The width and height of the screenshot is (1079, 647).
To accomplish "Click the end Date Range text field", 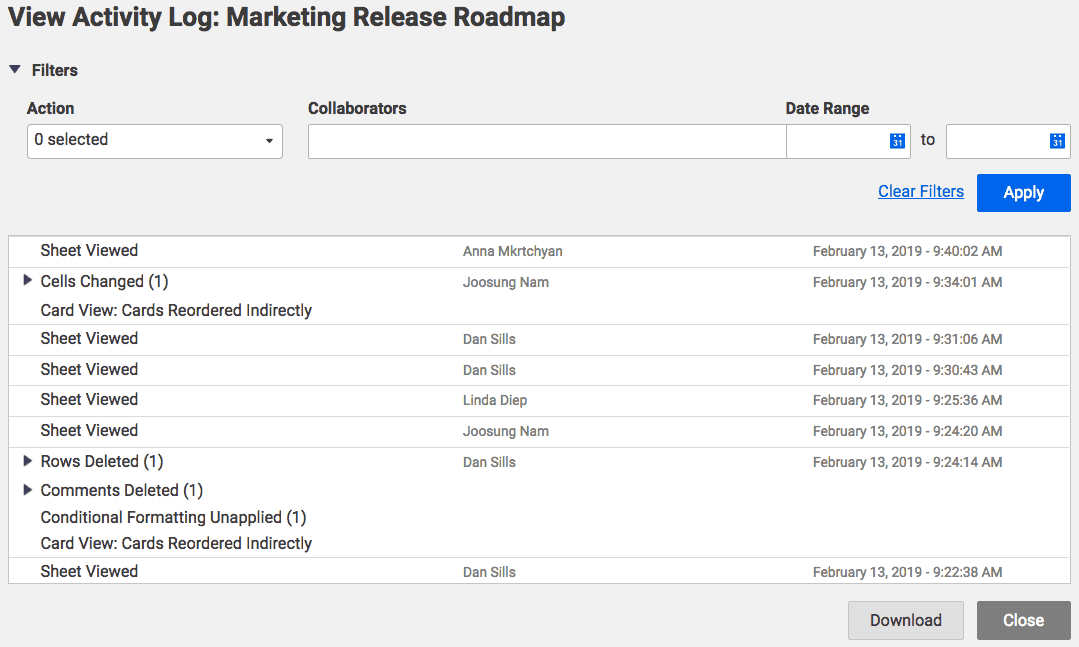I will pyautogui.click(x=995, y=141).
